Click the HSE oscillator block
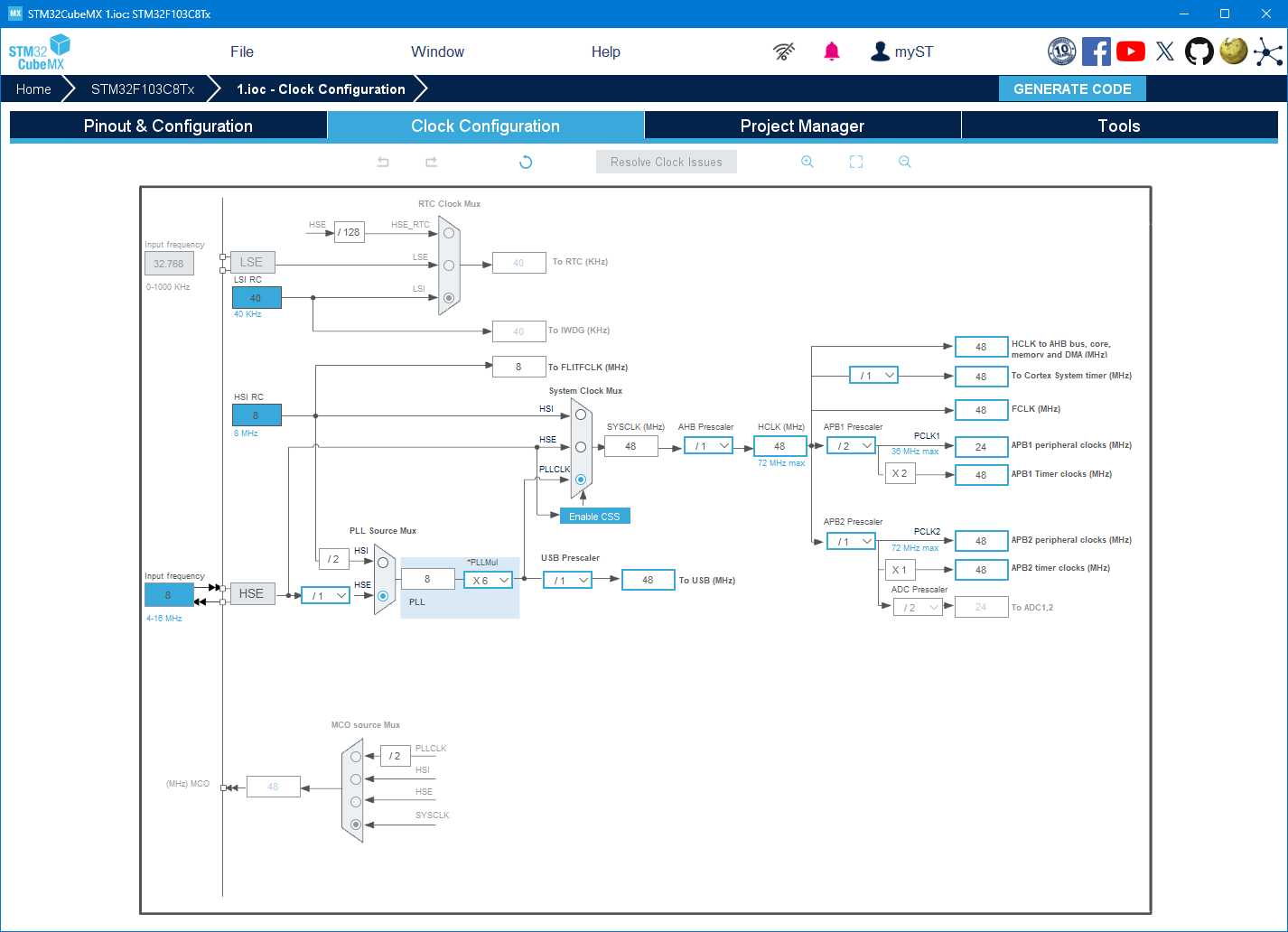The width and height of the screenshot is (1288, 932). click(252, 593)
